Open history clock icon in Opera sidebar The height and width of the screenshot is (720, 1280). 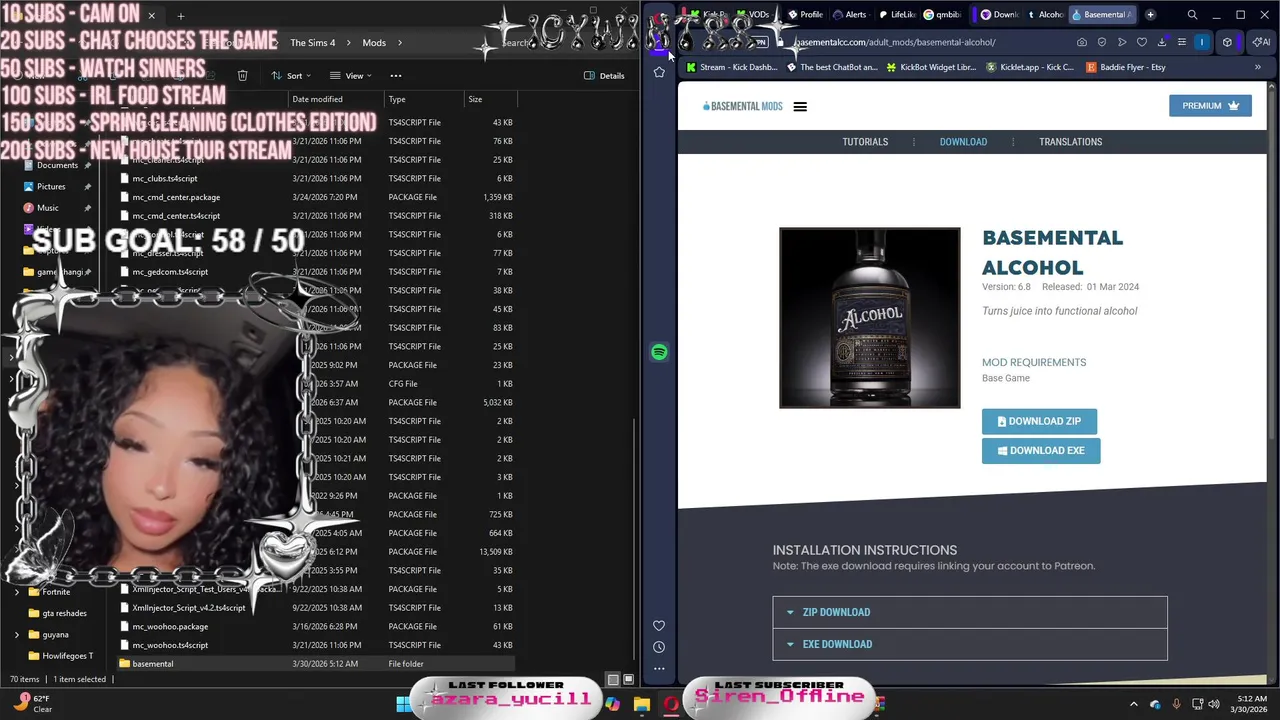point(659,647)
